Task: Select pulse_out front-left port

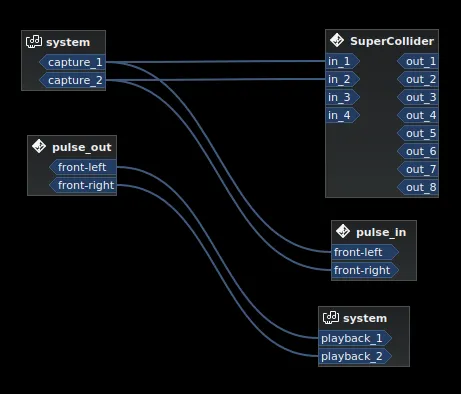Action: pos(83,167)
